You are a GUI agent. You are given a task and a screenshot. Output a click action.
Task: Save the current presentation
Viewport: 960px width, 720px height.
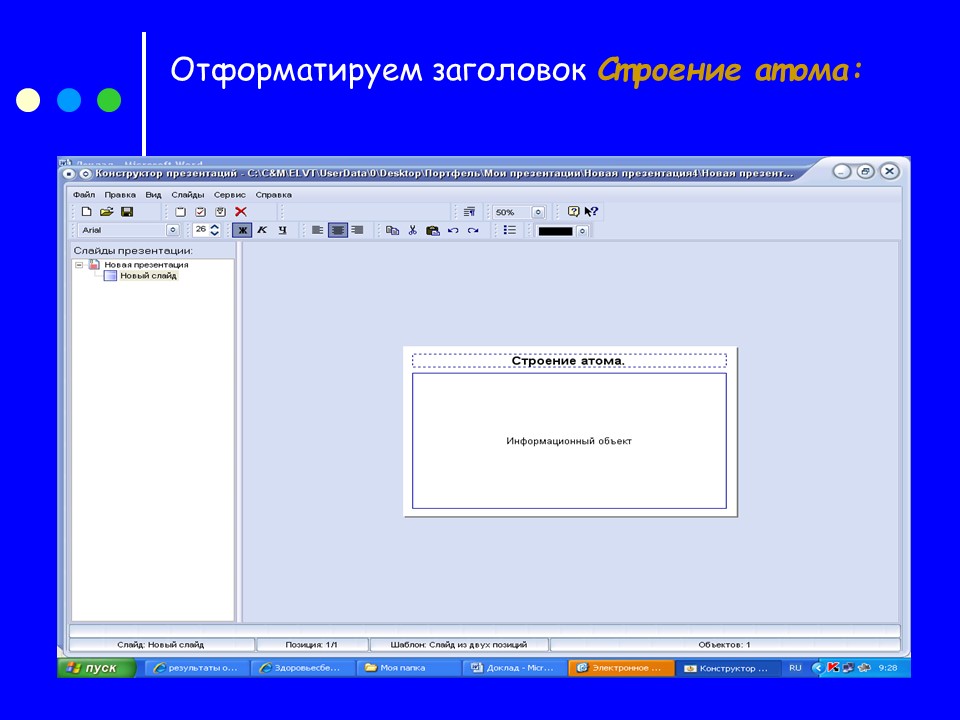point(127,210)
